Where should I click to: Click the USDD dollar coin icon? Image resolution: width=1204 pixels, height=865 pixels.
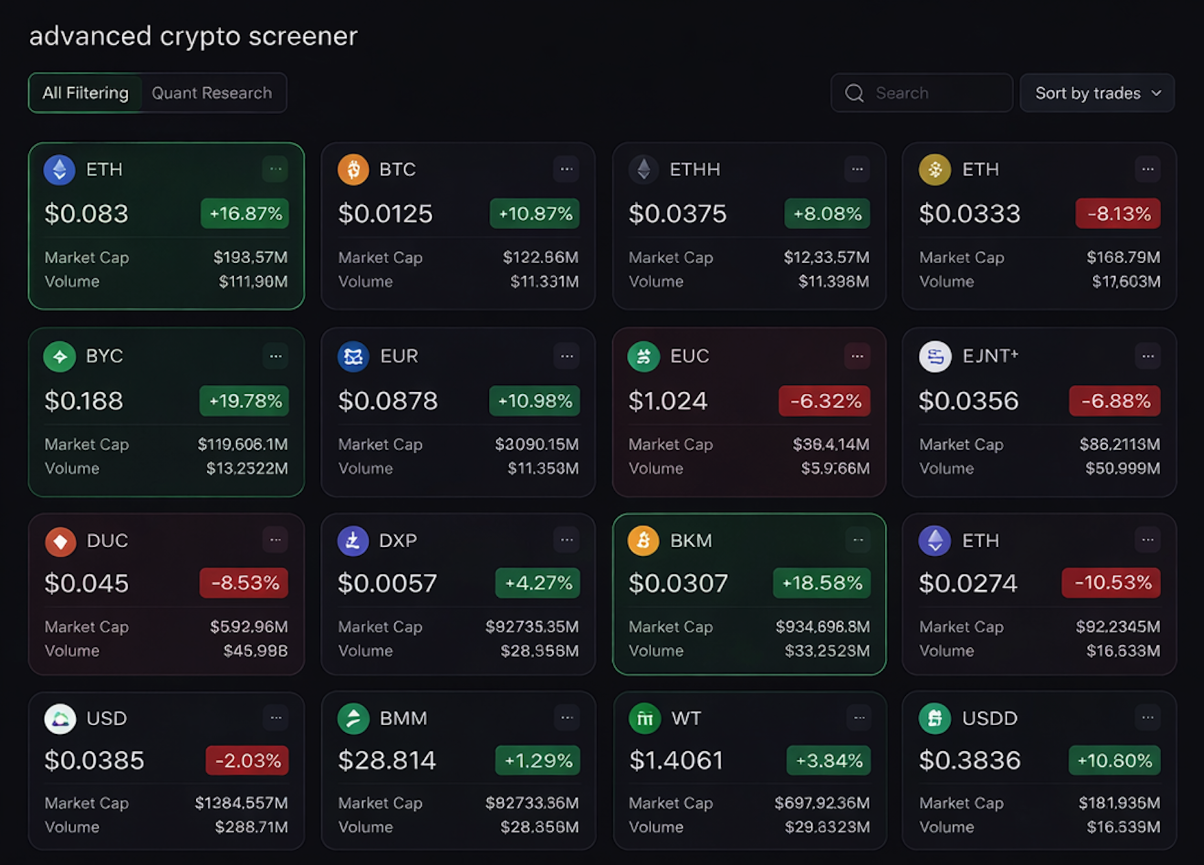(935, 718)
